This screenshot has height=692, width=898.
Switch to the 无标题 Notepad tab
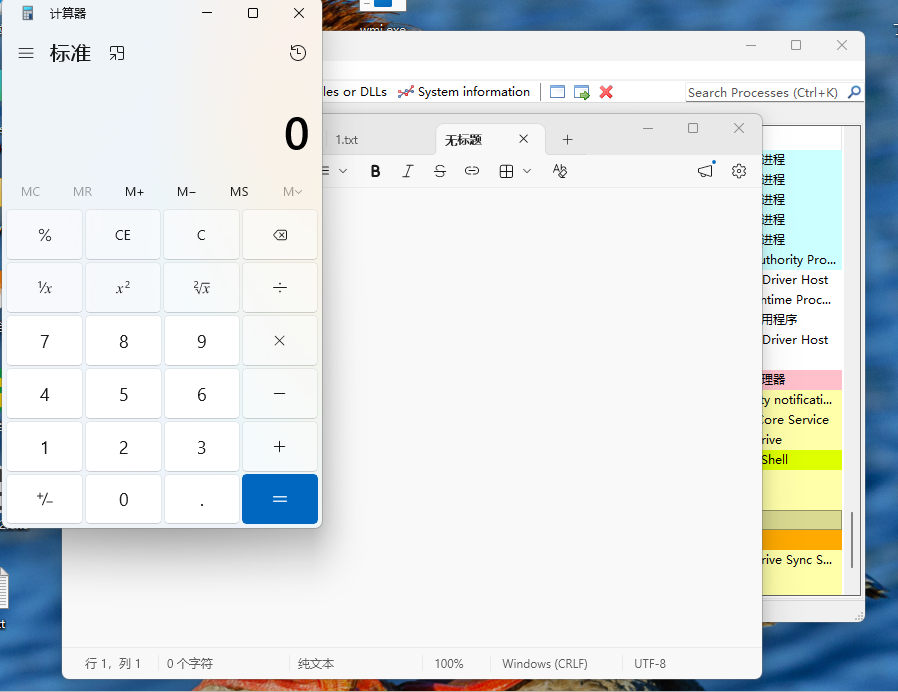tap(464, 140)
